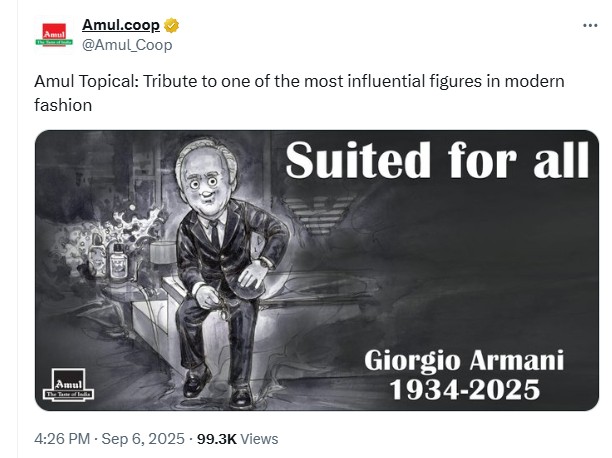Click the Sep 6, 2025 date
612x458 pixels.
click(143, 439)
